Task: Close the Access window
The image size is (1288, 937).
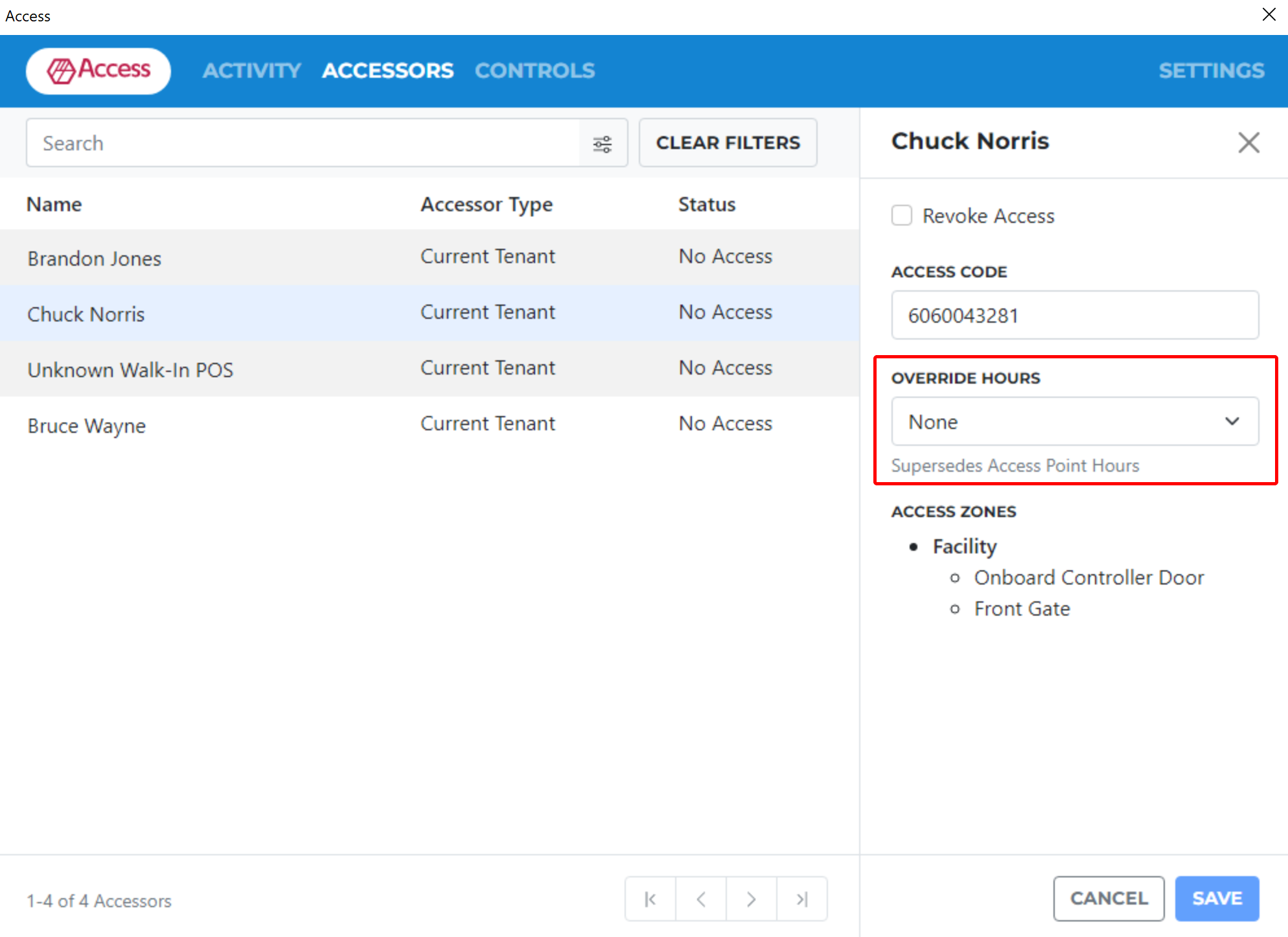Action: pos(1269,15)
